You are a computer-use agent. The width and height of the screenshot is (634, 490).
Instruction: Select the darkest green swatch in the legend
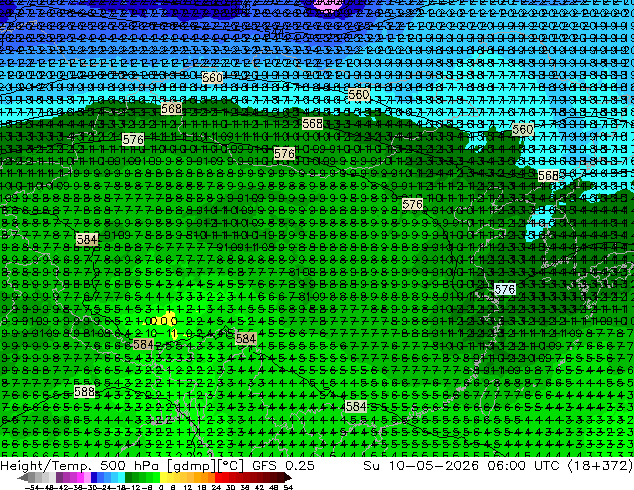tap(129, 478)
